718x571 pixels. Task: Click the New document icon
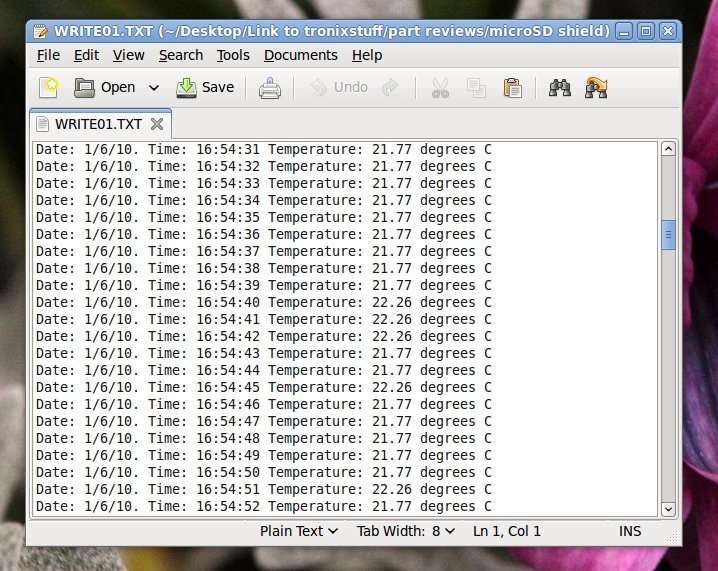(x=48, y=88)
